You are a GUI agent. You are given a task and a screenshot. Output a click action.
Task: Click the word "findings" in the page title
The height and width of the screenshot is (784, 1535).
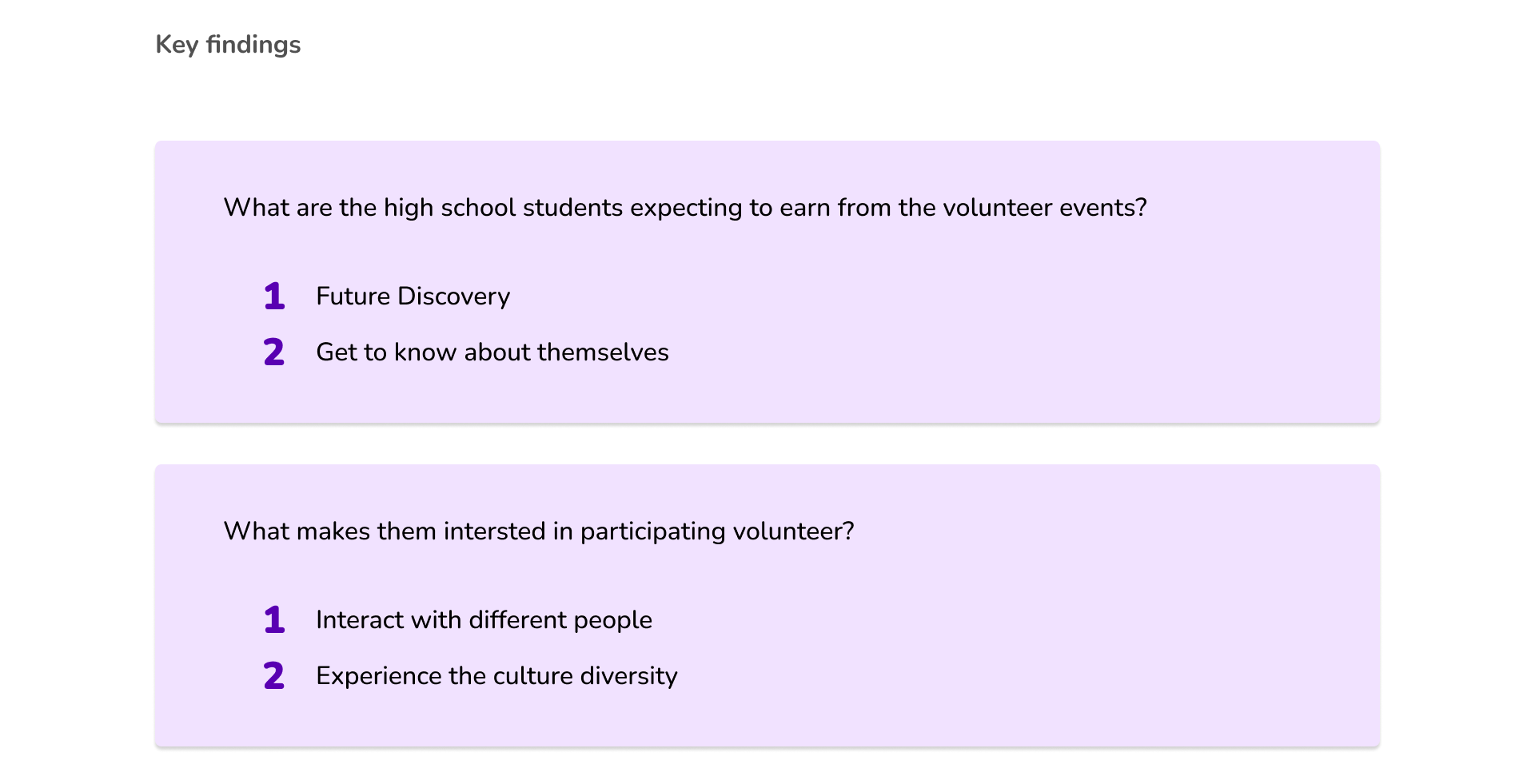click(x=253, y=45)
